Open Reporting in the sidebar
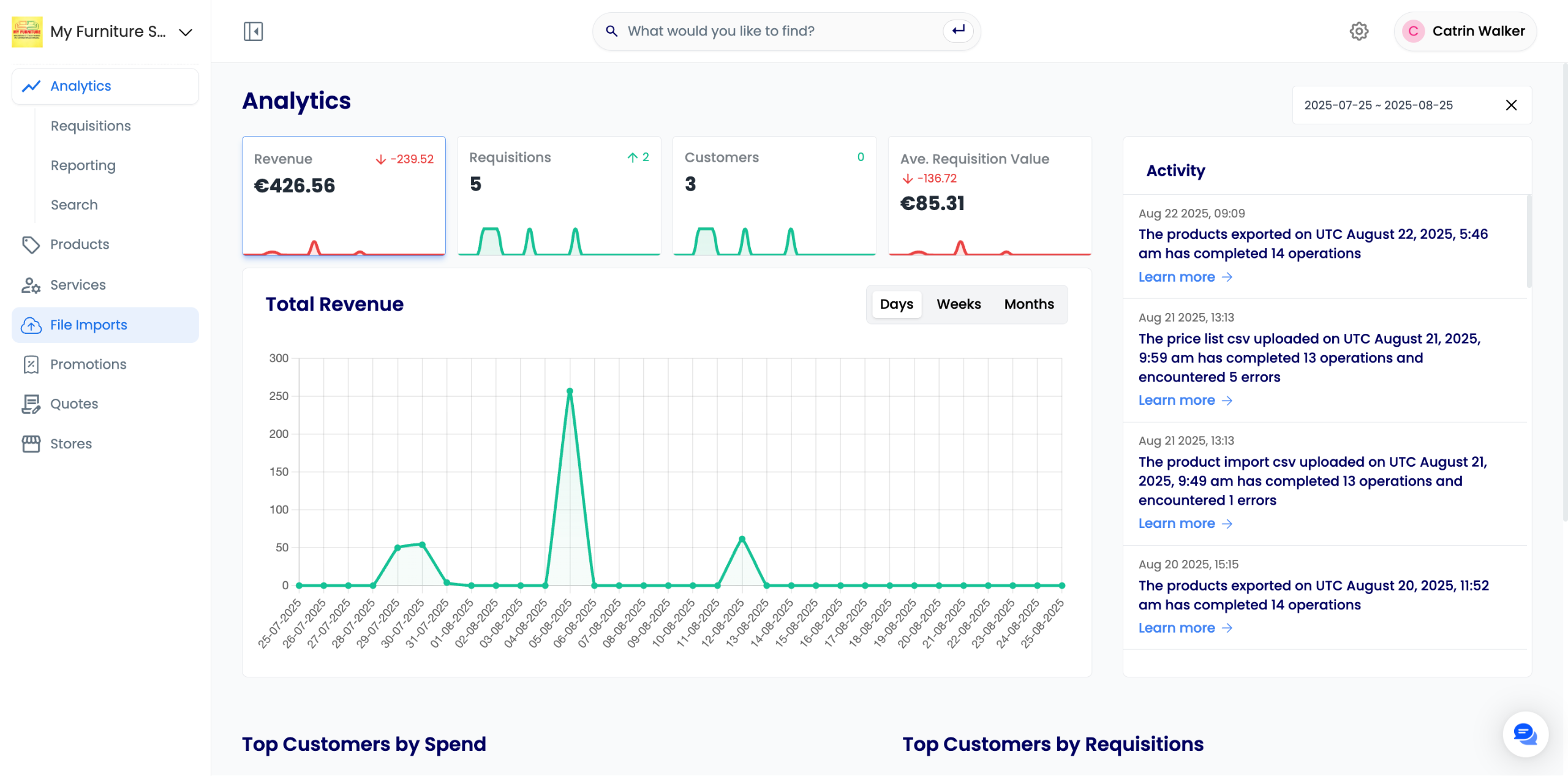Image resolution: width=1568 pixels, height=776 pixels. pyautogui.click(x=83, y=165)
